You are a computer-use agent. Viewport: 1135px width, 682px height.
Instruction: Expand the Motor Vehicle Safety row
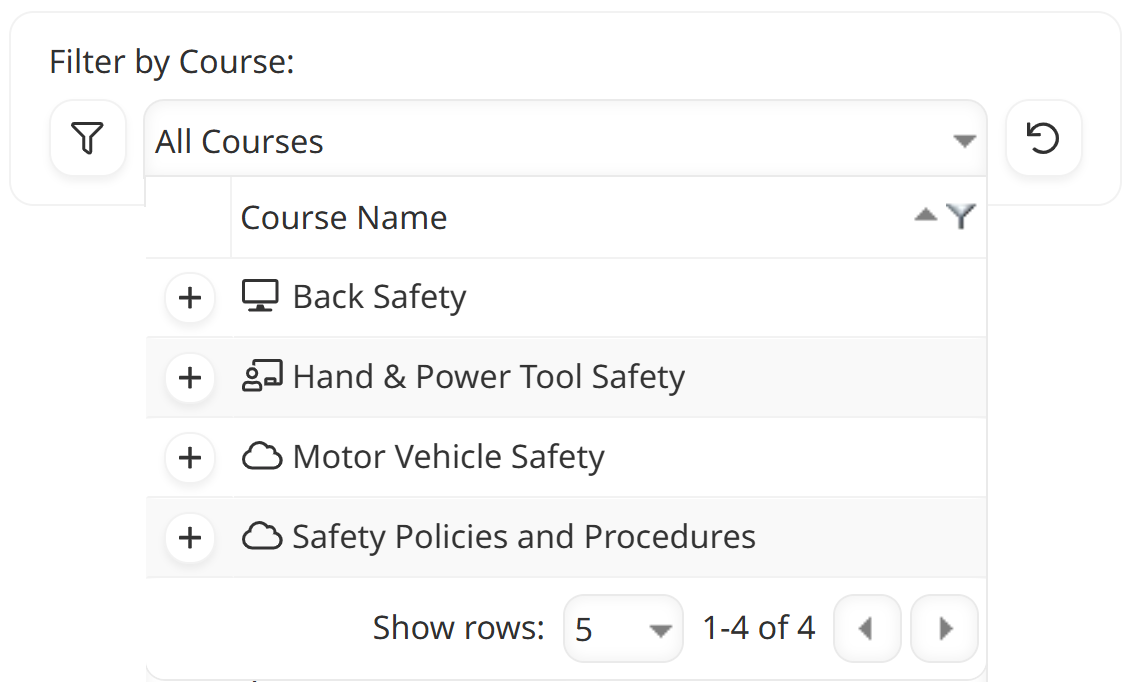click(x=190, y=458)
